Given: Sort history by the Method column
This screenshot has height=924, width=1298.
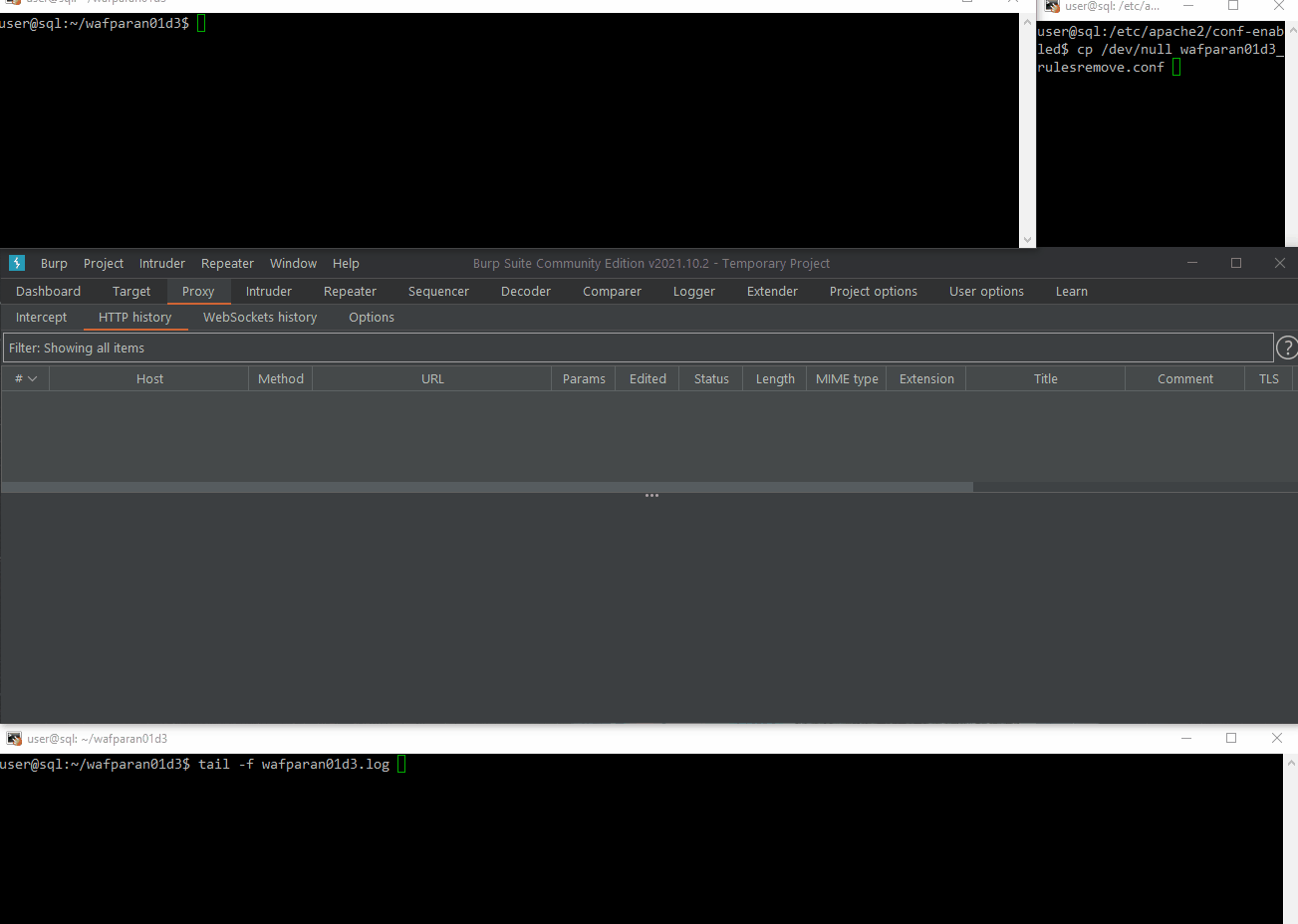Looking at the screenshot, I should point(281,379).
